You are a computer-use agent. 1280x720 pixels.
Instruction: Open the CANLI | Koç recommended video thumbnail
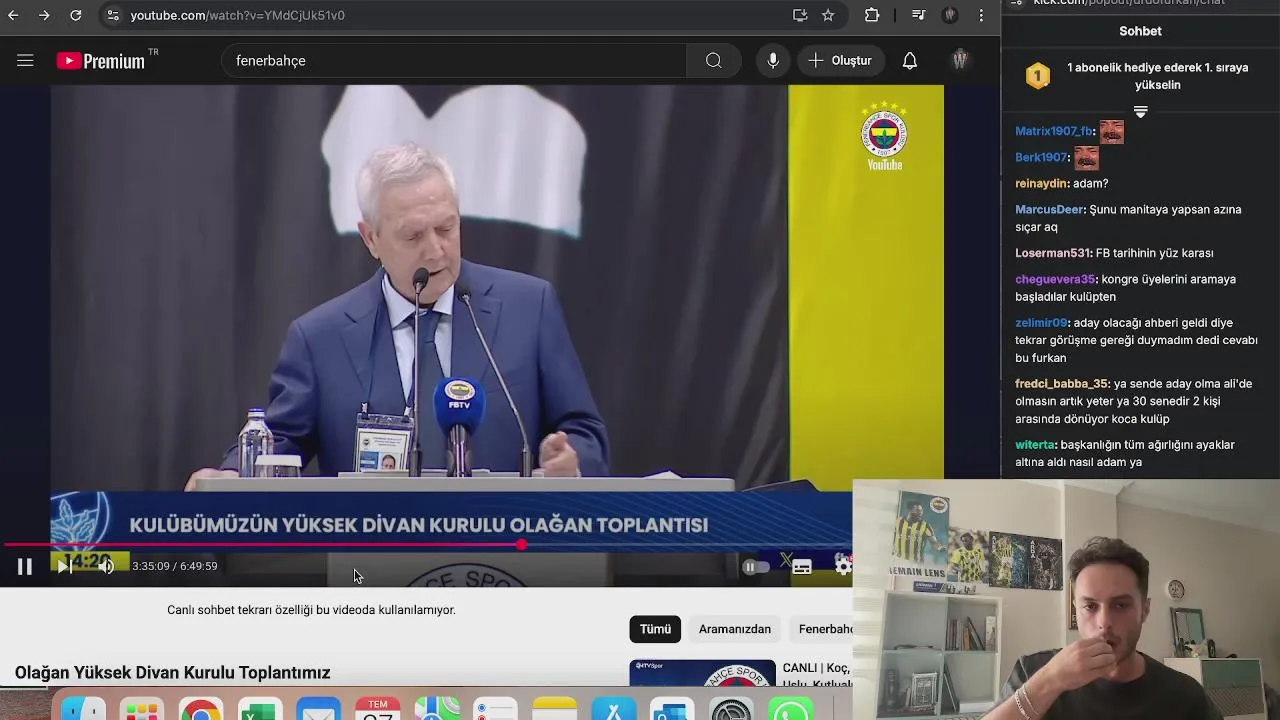(x=702, y=674)
